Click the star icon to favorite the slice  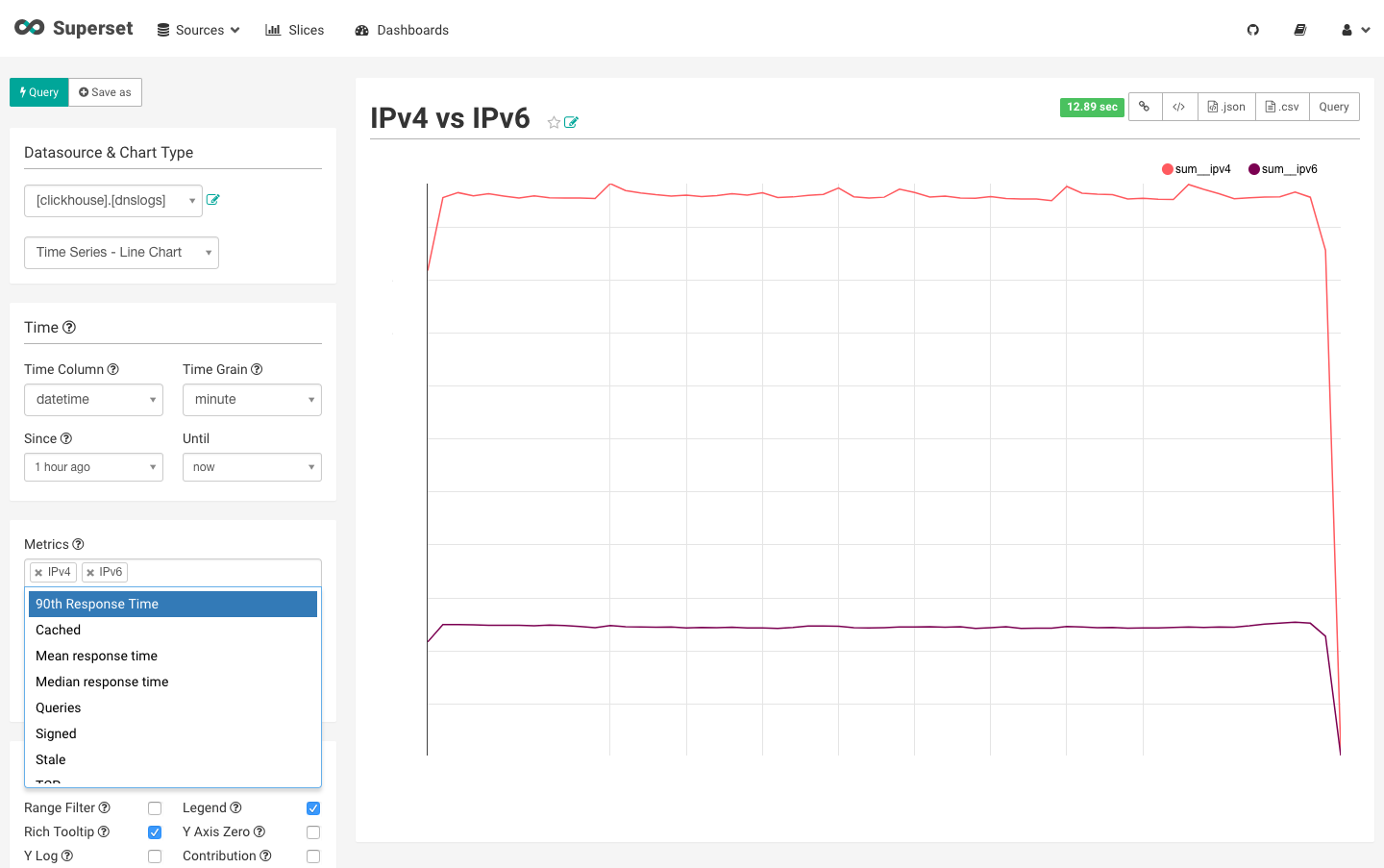(x=554, y=122)
